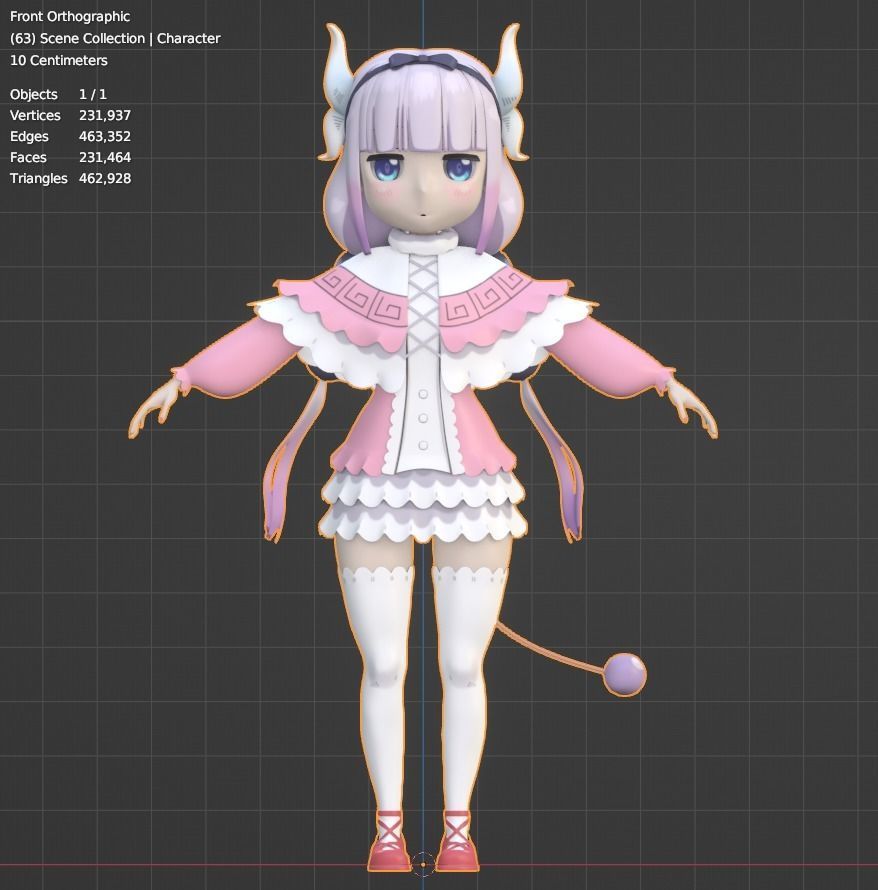
Task: Click the "10 Centimeters" grid scale text
Action: pyautogui.click(x=58, y=61)
